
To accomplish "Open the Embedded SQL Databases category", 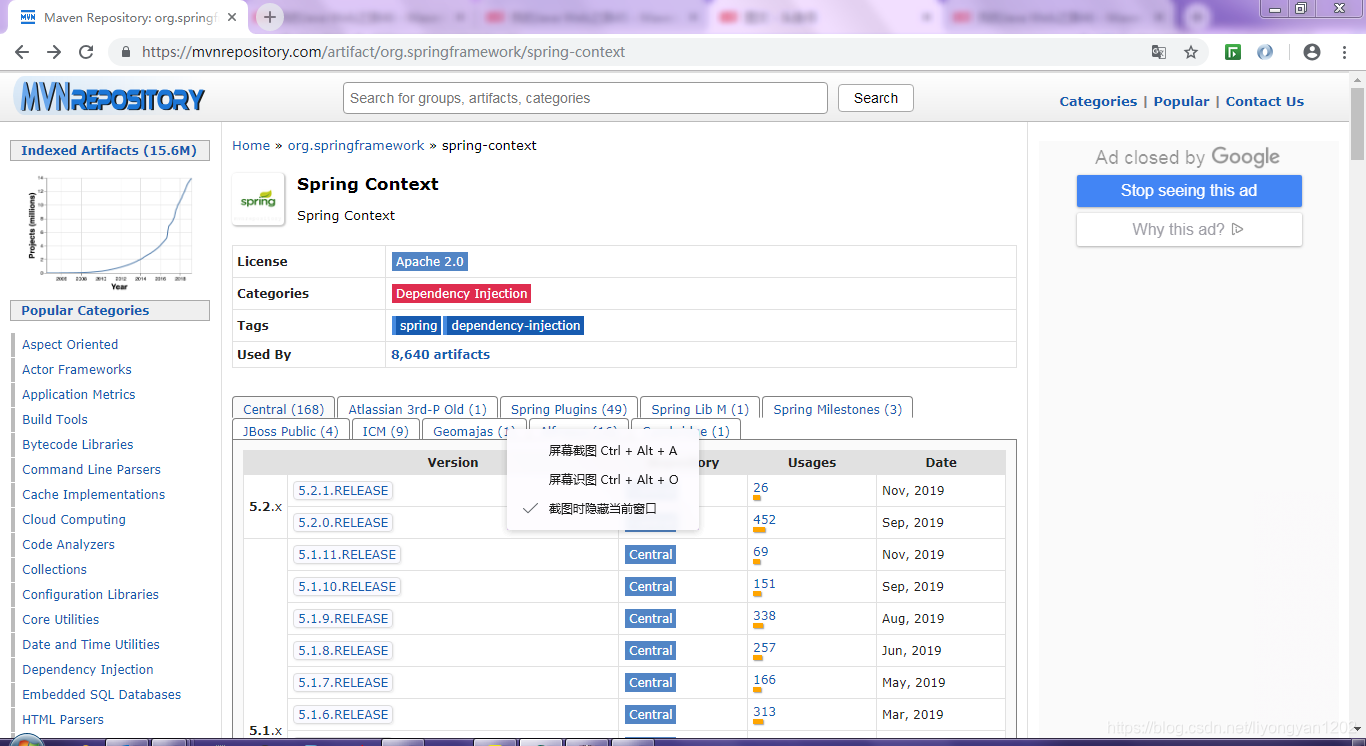I will pyautogui.click(x=102, y=694).
